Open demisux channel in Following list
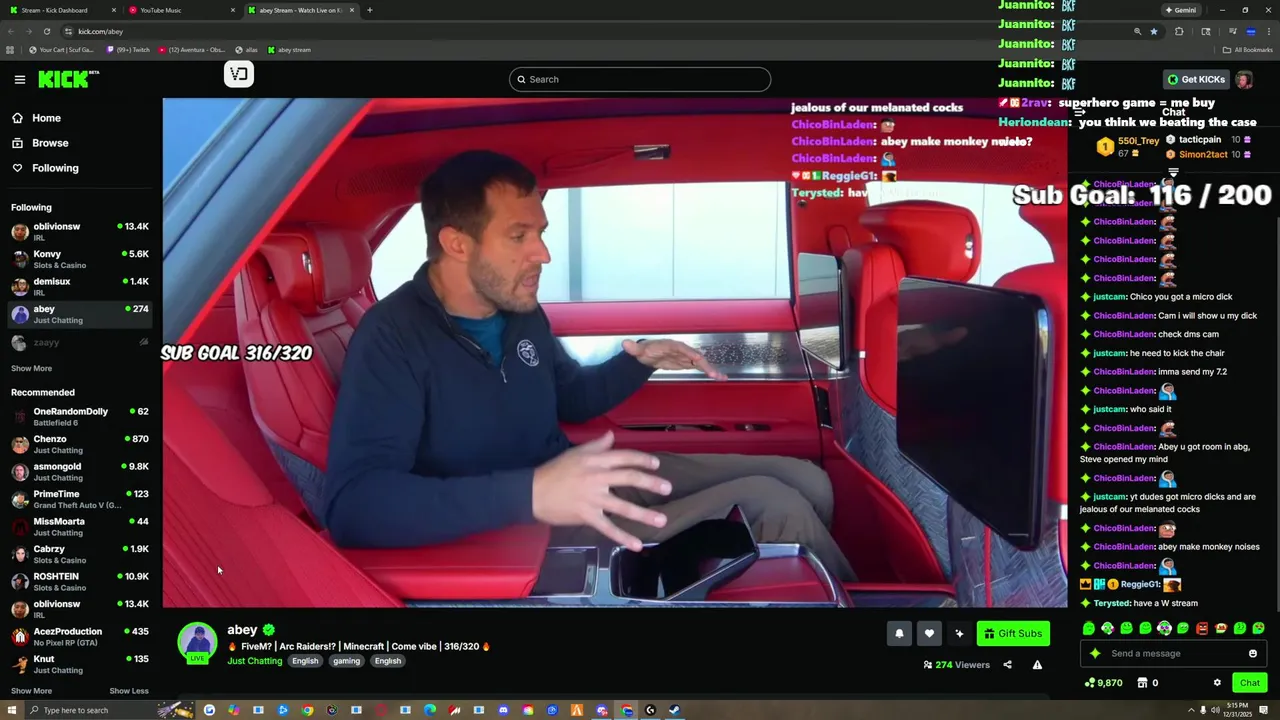Image resolution: width=1280 pixels, height=720 pixels. (x=80, y=286)
